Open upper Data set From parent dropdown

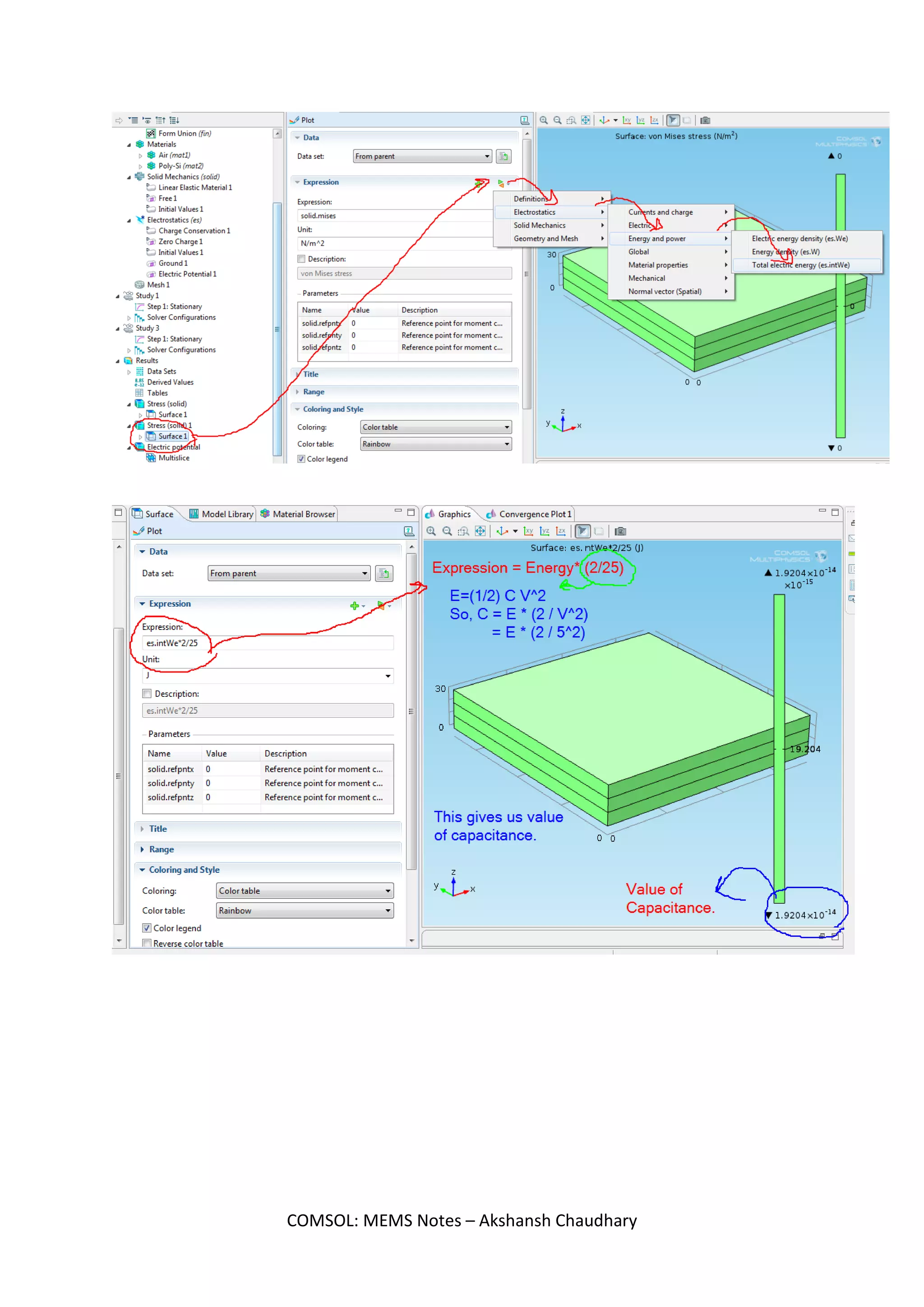point(422,156)
